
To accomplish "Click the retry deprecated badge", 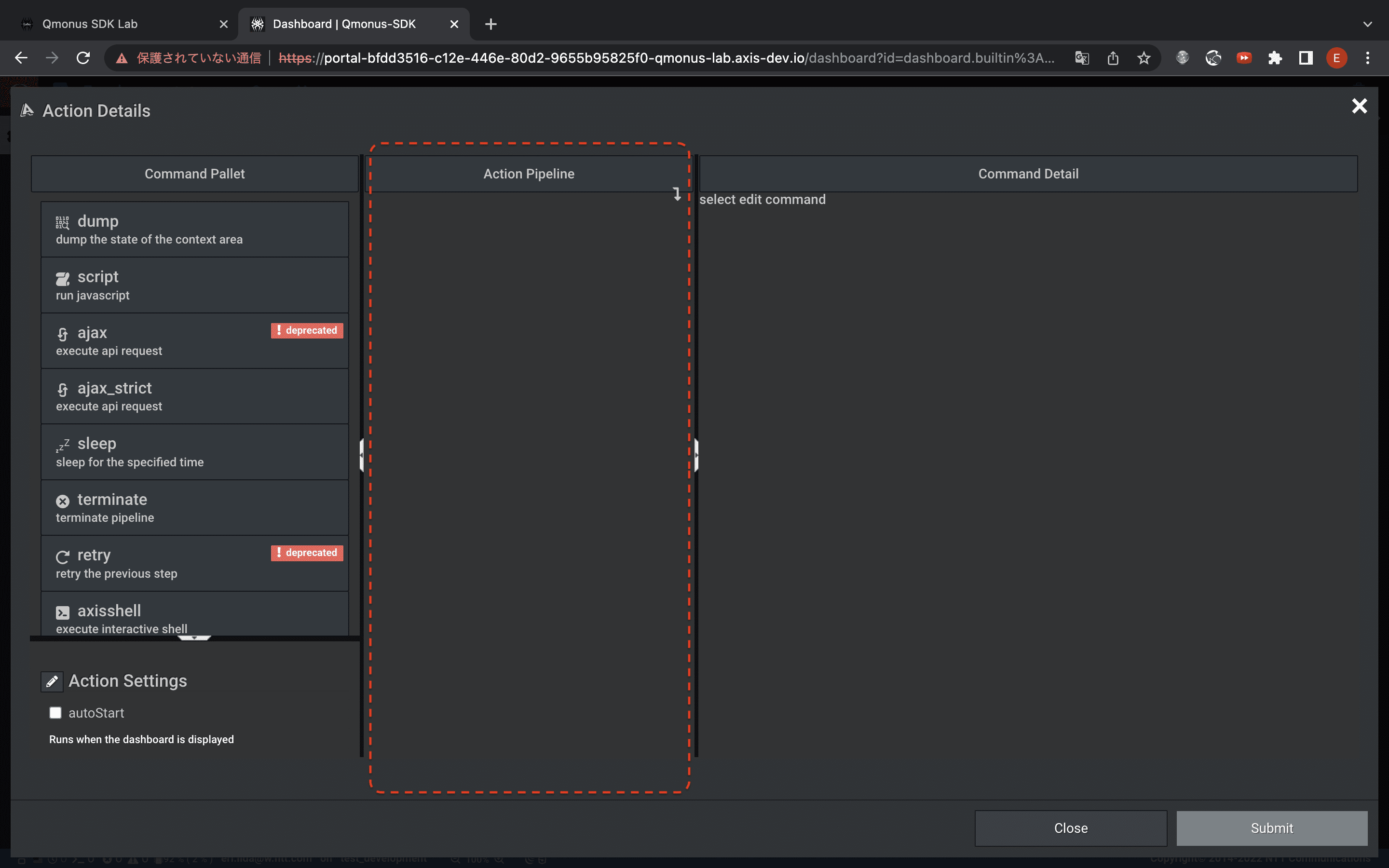I will 307,553.
